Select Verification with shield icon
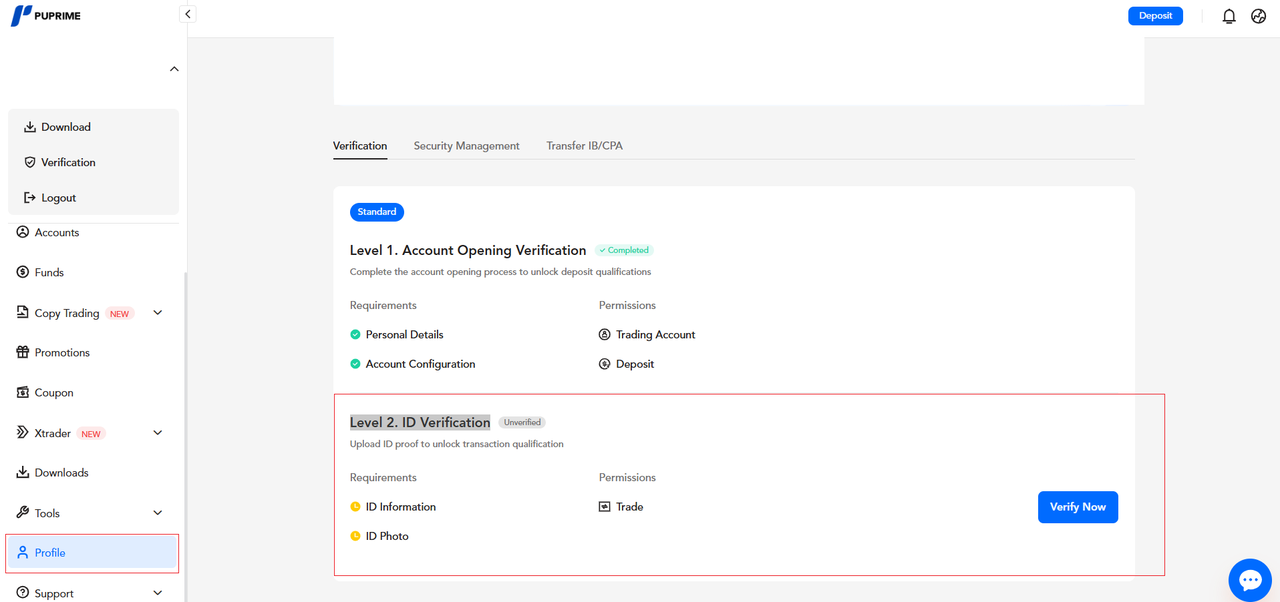Viewport: 1280px width, 602px height. coord(68,162)
